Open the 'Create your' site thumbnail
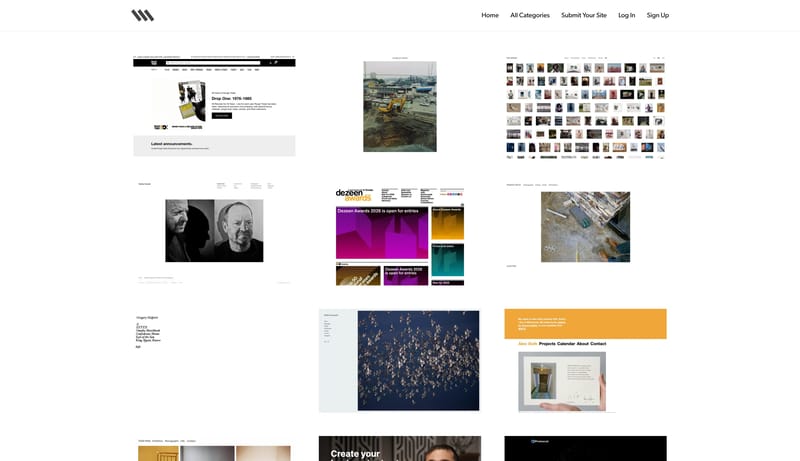This screenshot has height=461, width=800. (399, 448)
